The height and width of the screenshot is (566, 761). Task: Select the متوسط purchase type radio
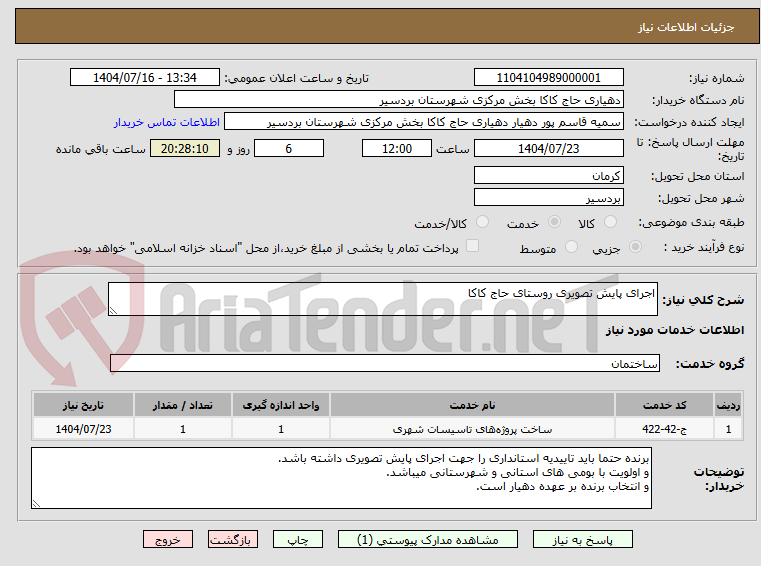coord(572,247)
